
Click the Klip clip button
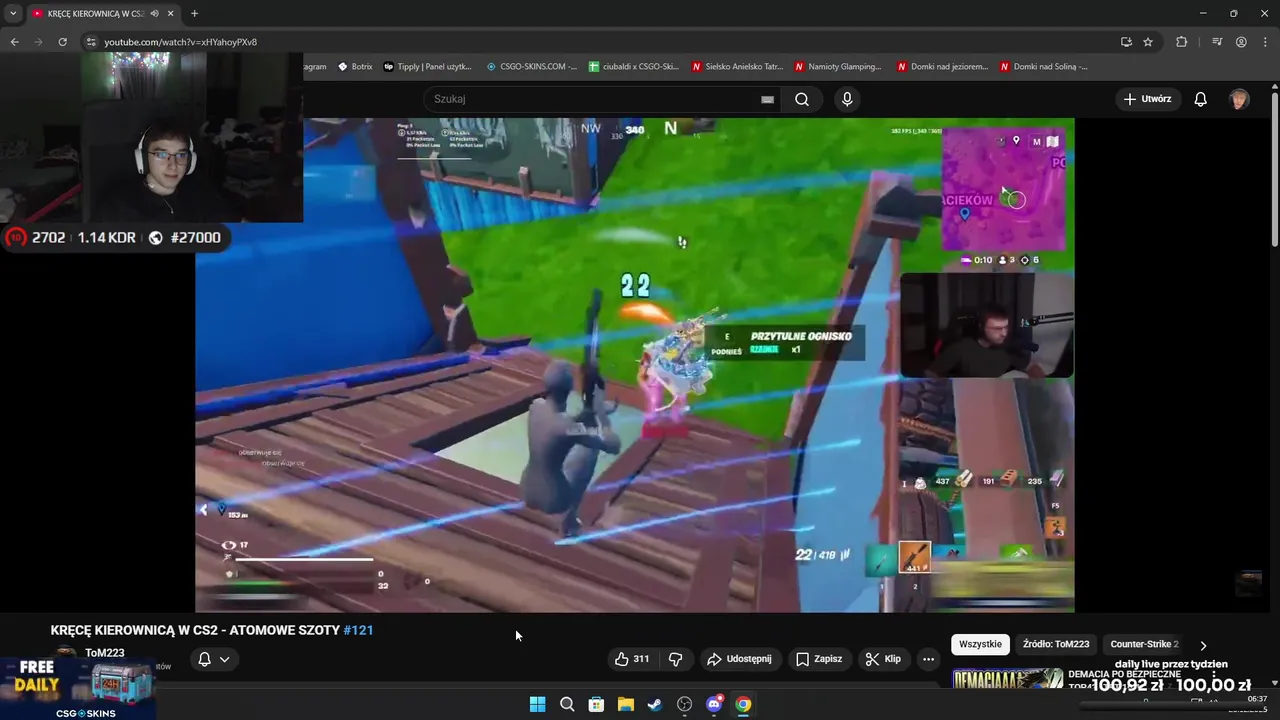point(883,659)
